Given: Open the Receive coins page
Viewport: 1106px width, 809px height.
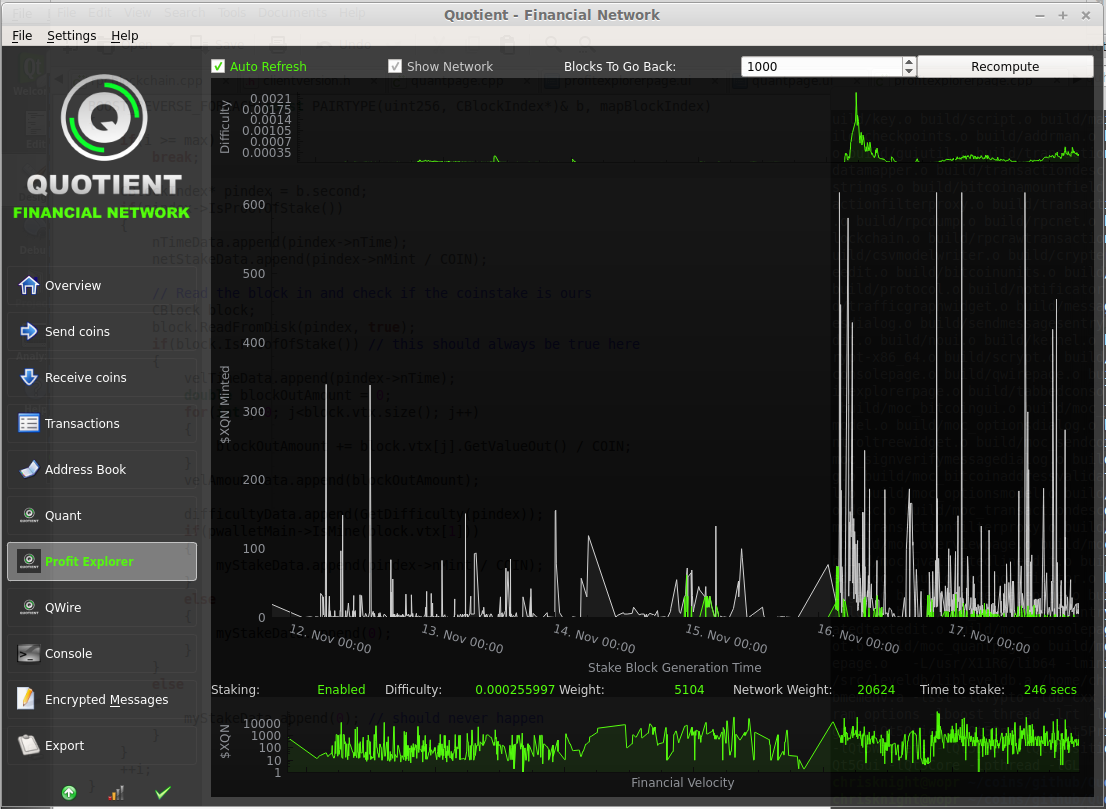Looking at the screenshot, I should pyautogui.click(x=102, y=377).
